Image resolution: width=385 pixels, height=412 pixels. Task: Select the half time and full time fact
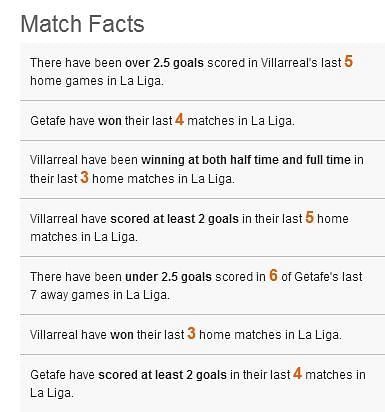[202, 169]
